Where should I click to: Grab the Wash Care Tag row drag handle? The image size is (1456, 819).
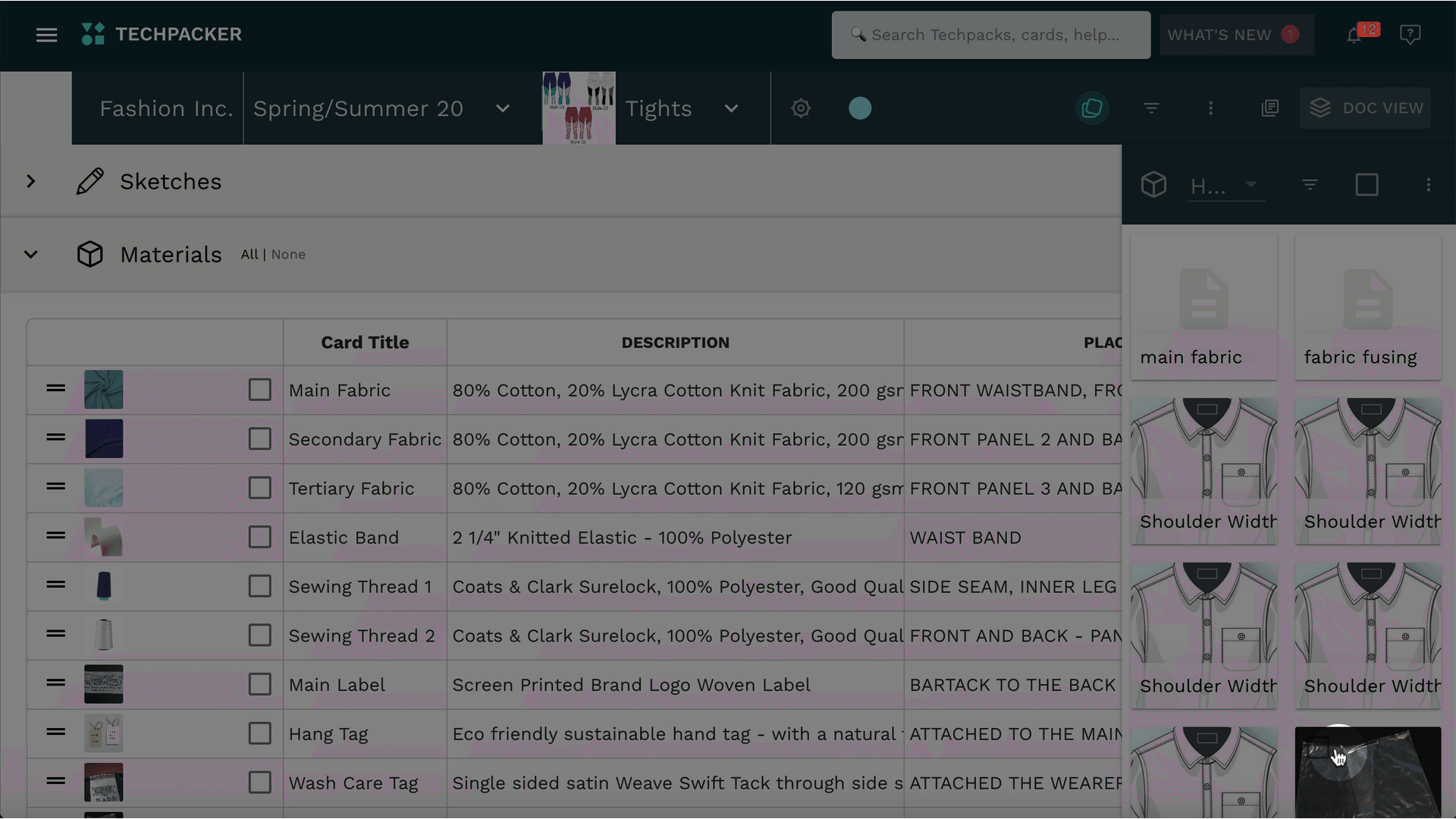point(55,781)
